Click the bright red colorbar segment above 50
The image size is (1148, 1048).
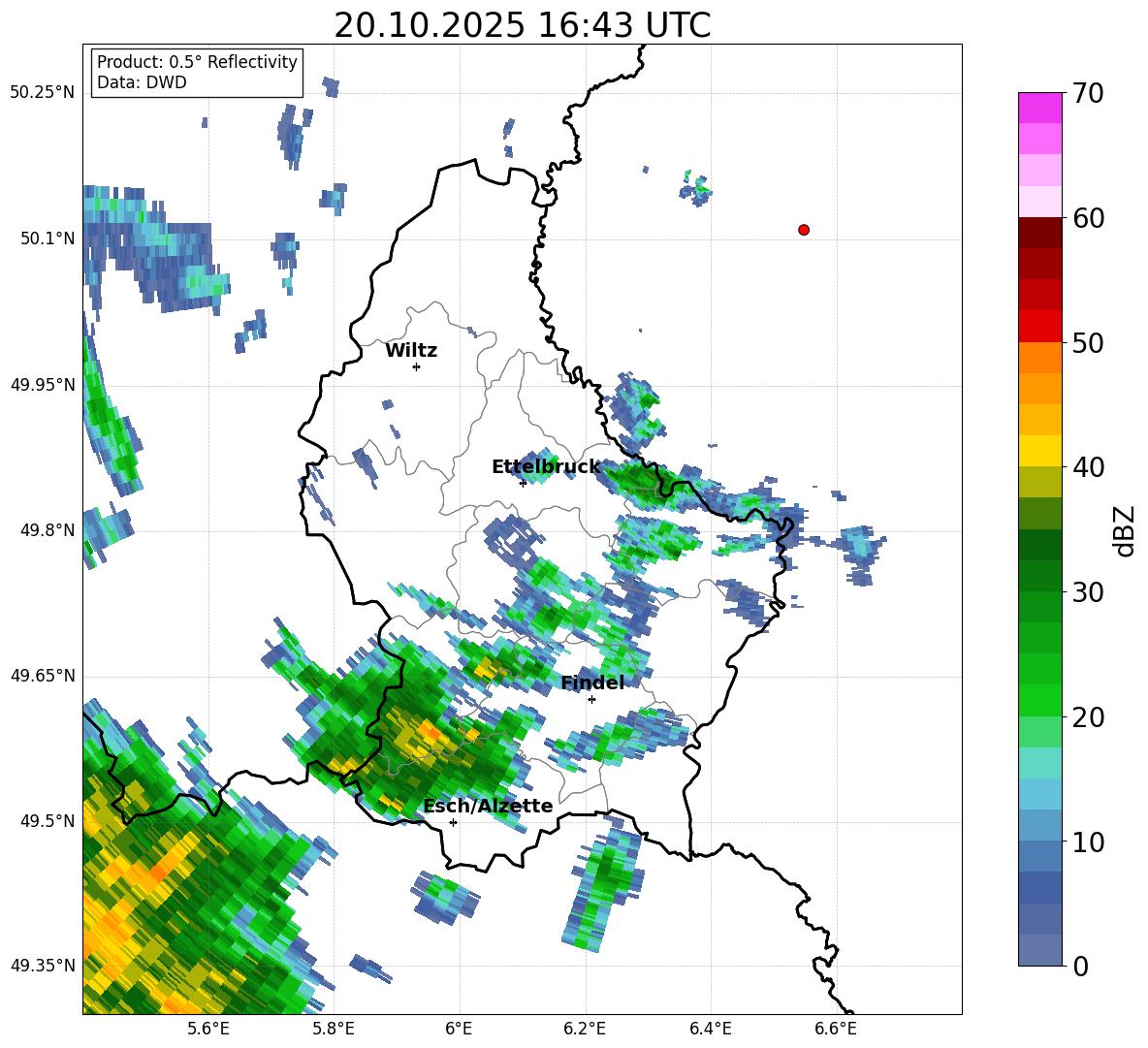[x=1039, y=327]
